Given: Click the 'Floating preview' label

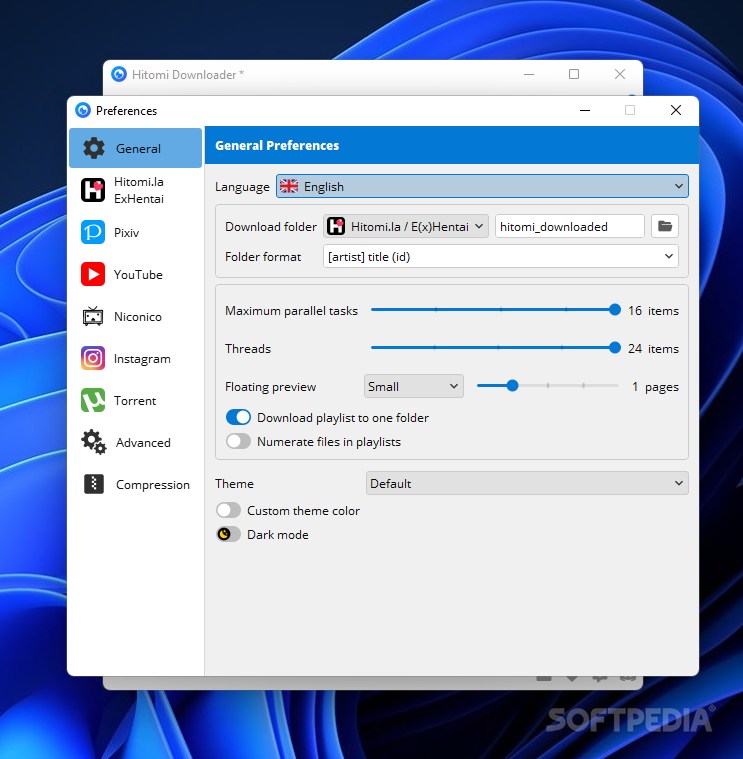Looking at the screenshot, I should tap(270, 387).
